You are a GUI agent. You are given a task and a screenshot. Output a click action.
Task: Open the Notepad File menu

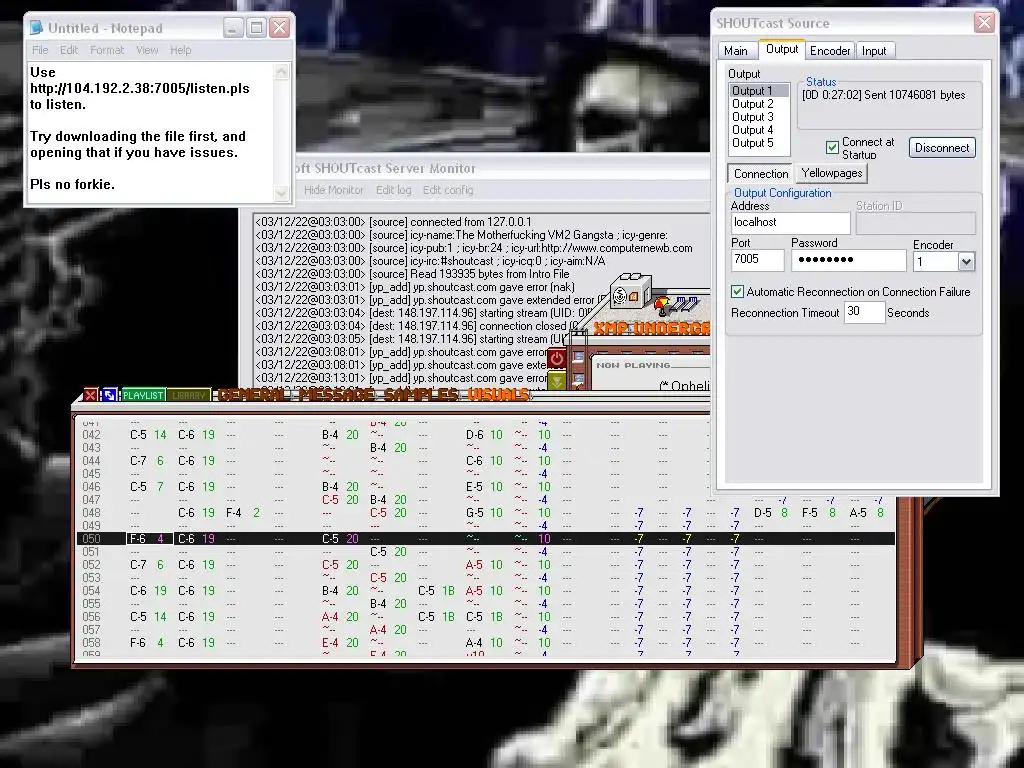pyautogui.click(x=40, y=50)
